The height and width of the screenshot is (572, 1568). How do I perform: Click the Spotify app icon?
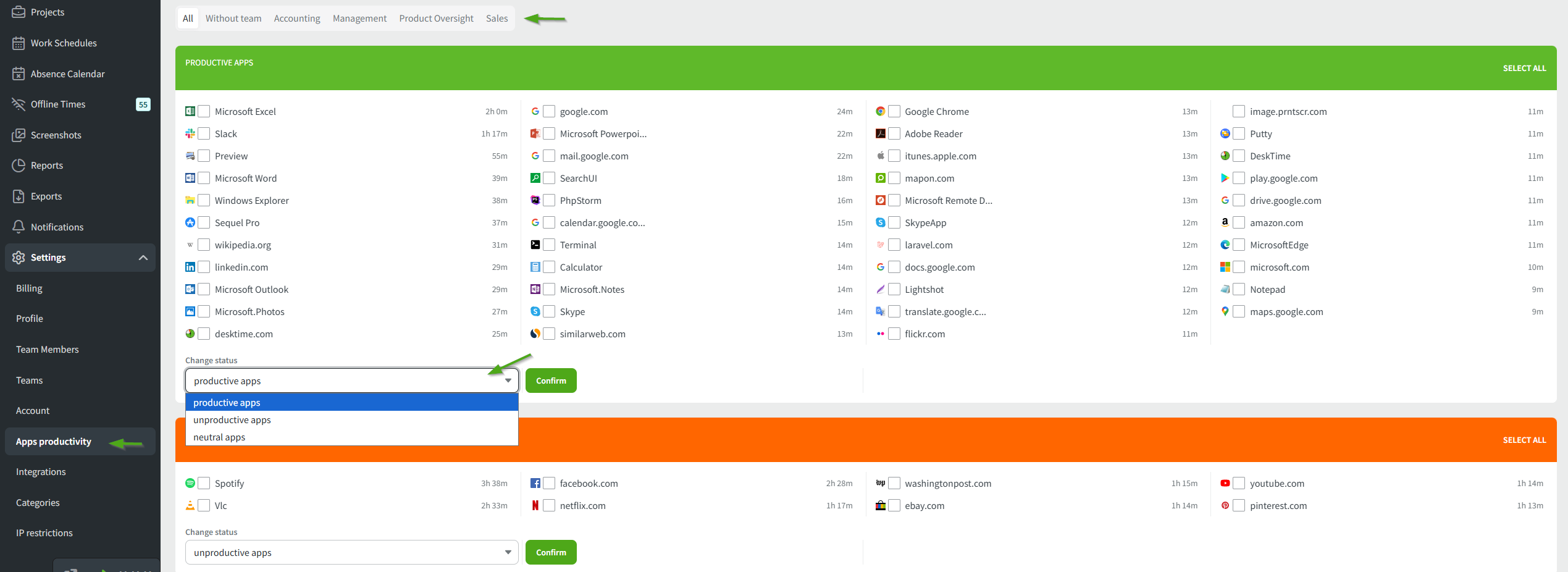click(x=190, y=483)
